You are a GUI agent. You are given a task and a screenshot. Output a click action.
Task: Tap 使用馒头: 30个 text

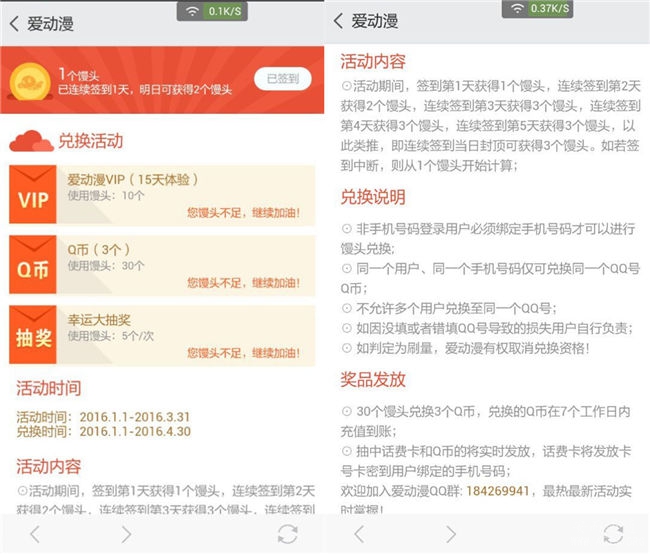point(106,265)
